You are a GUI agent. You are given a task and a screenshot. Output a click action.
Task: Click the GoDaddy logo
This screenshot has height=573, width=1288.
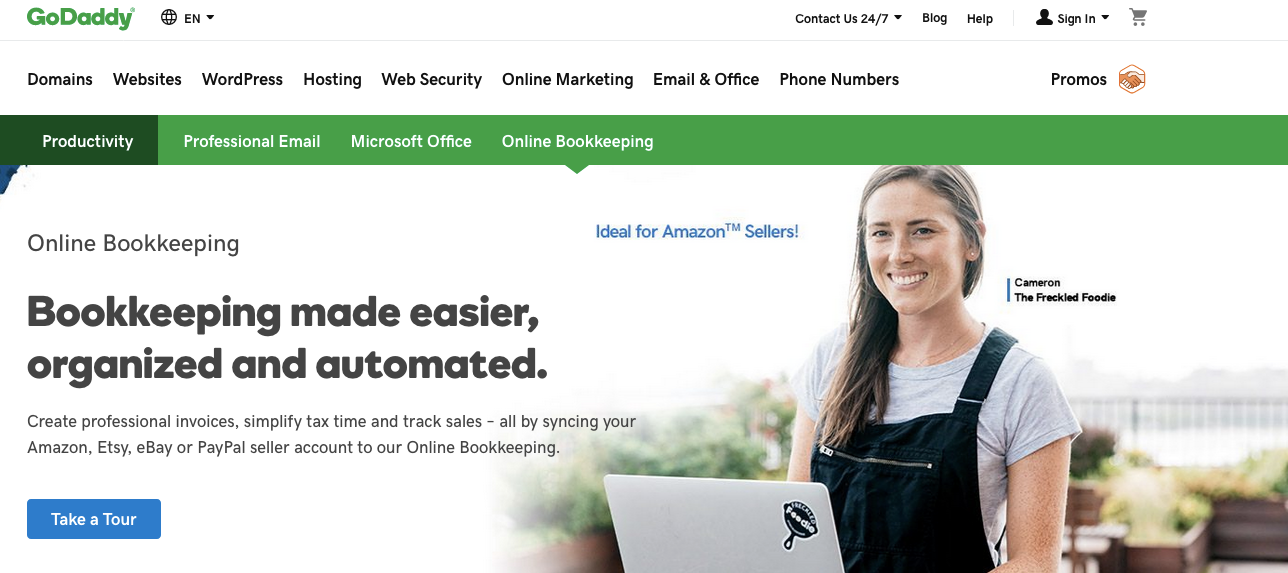(x=81, y=18)
